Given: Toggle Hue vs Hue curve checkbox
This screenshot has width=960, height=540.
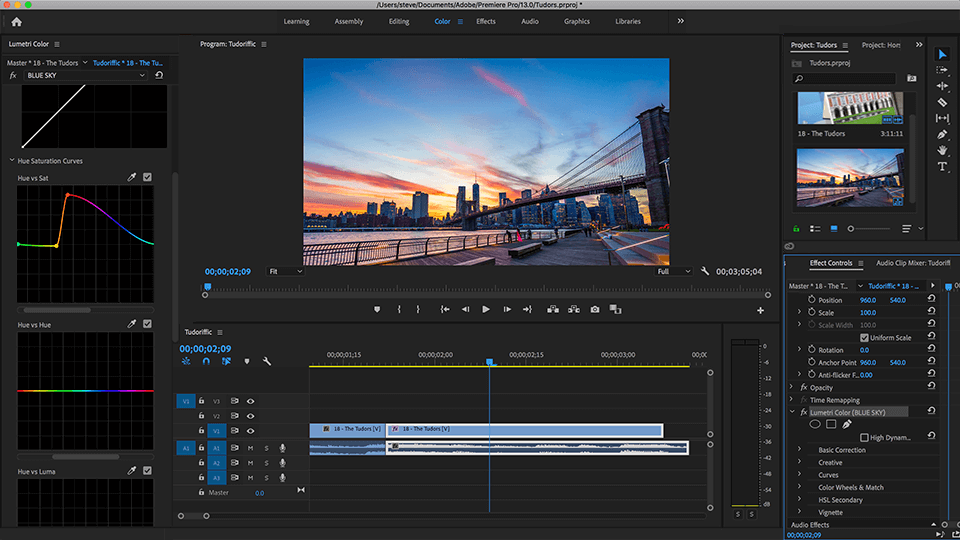Looking at the screenshot, I should pos(148,324).
